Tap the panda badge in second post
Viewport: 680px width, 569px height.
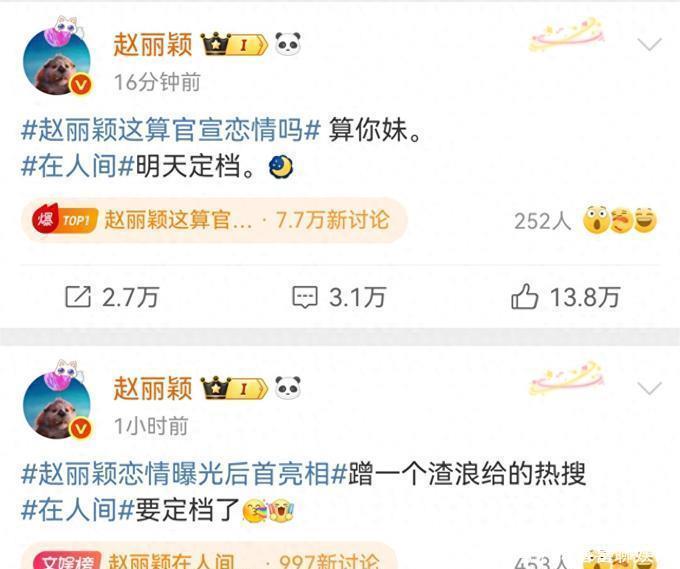coord(288,387)
